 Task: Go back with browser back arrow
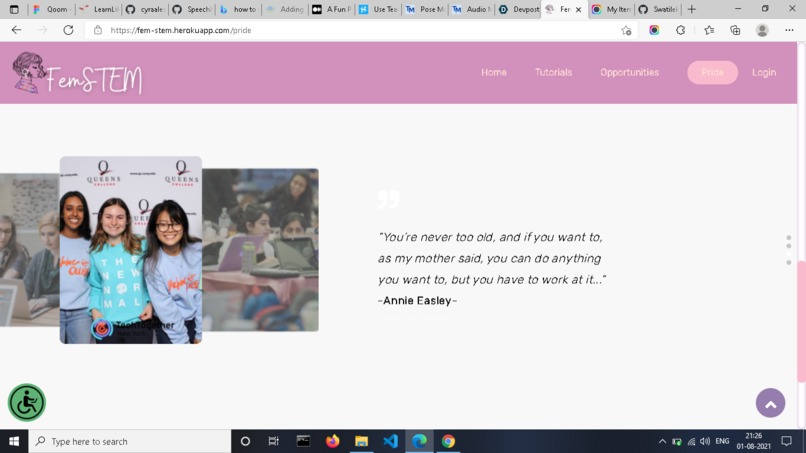(16, 30)
